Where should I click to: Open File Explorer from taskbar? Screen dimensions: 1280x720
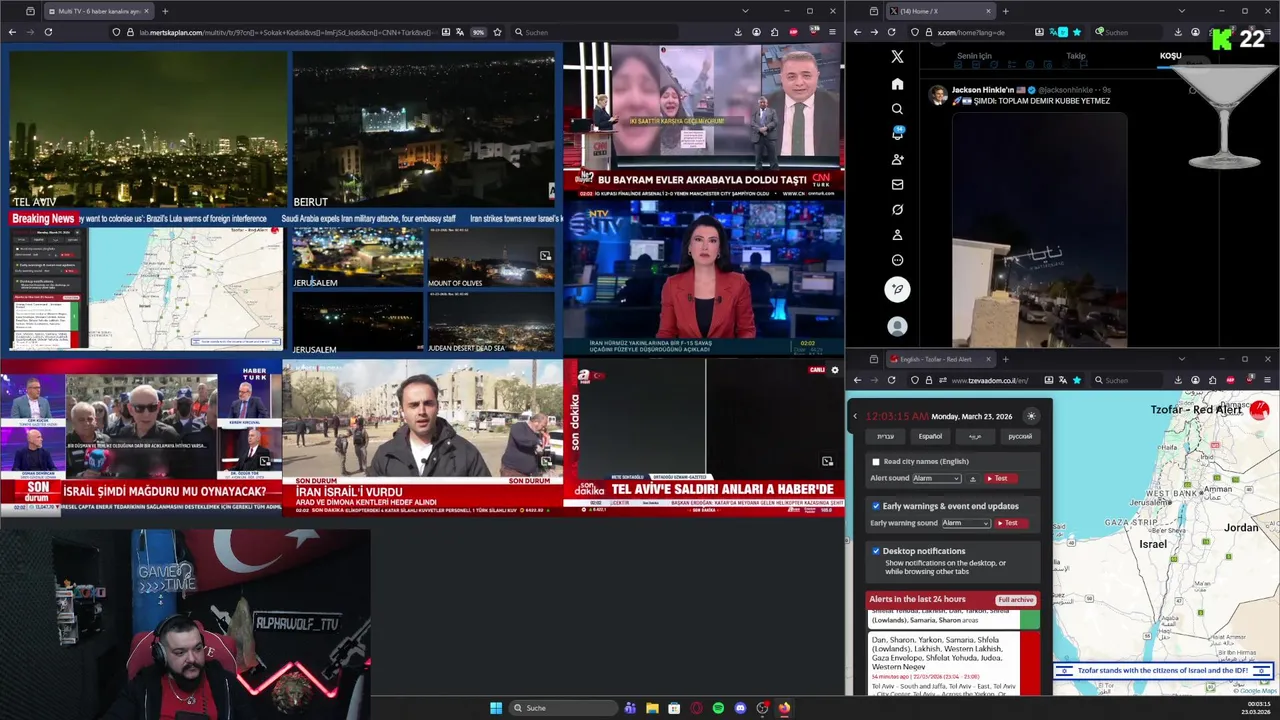coord(652,708)
